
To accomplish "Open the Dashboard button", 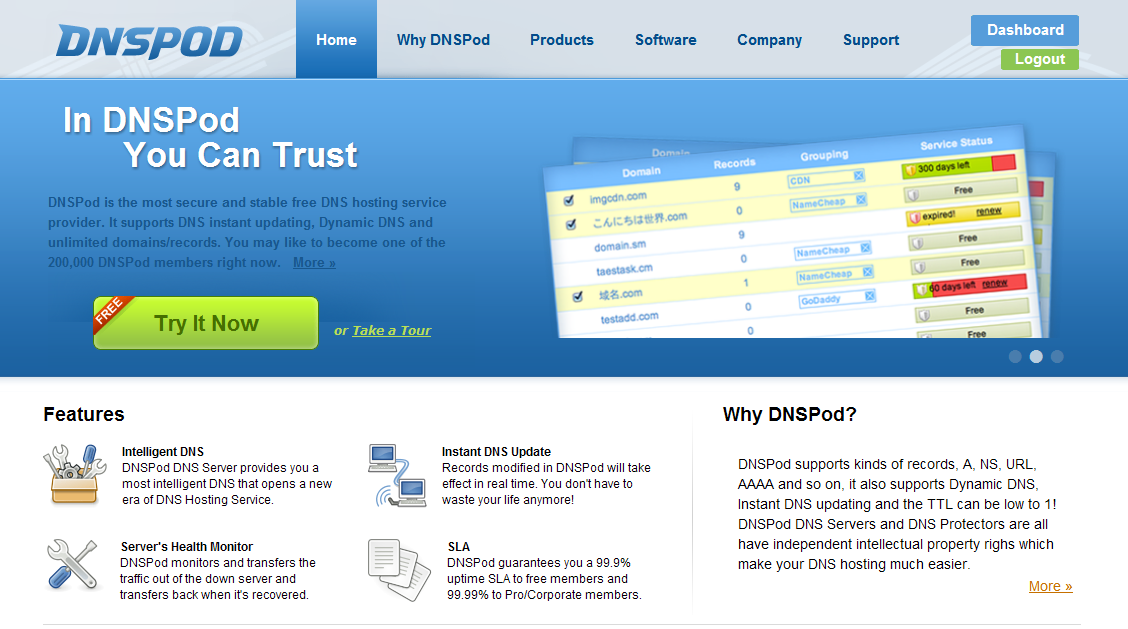I will tap(1024, 30).
